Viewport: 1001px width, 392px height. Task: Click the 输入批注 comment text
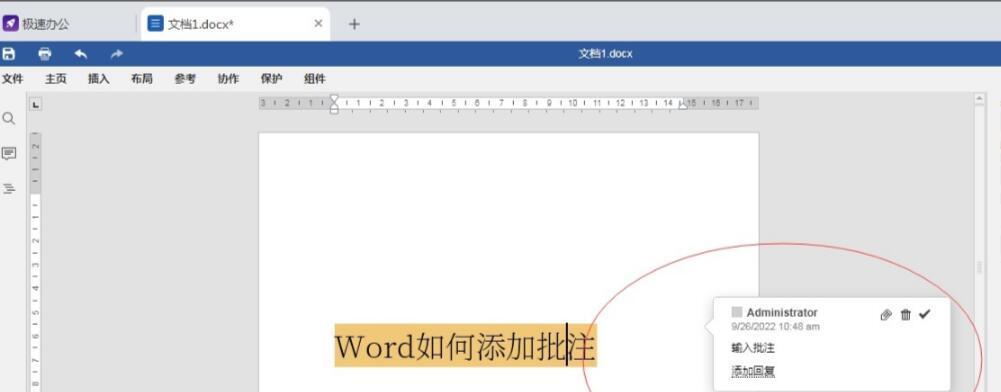pyautogui.click(x=753, y=348)
